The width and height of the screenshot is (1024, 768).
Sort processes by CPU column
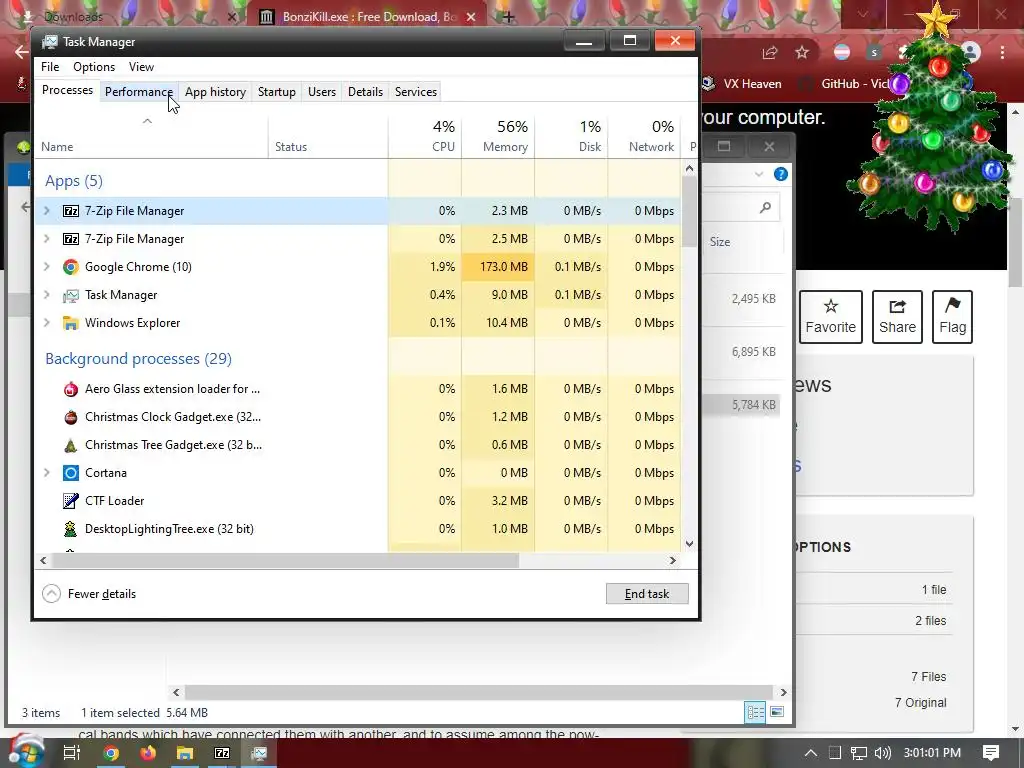pyautogui.click(x=425, y=136)
